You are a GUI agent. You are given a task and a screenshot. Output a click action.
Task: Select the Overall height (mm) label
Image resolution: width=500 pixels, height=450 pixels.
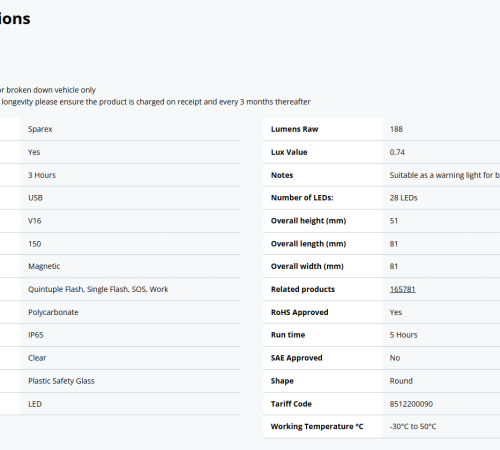pos(308,221)
